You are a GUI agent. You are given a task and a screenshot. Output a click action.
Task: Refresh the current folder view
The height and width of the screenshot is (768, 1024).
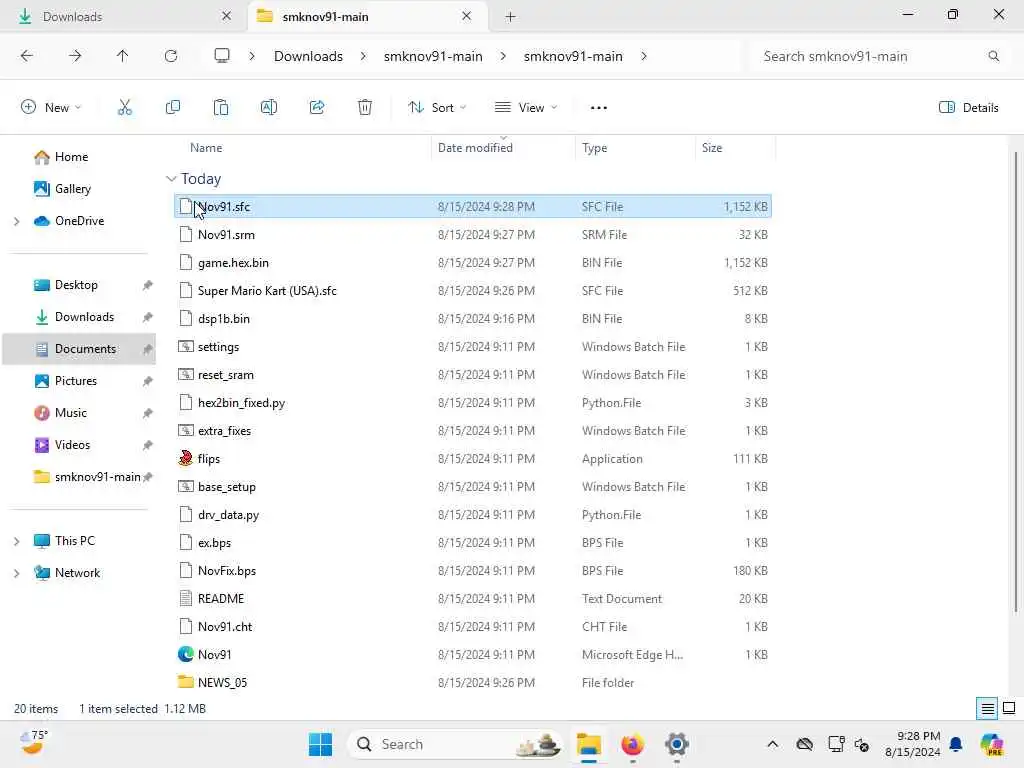[x=171, y=56]
